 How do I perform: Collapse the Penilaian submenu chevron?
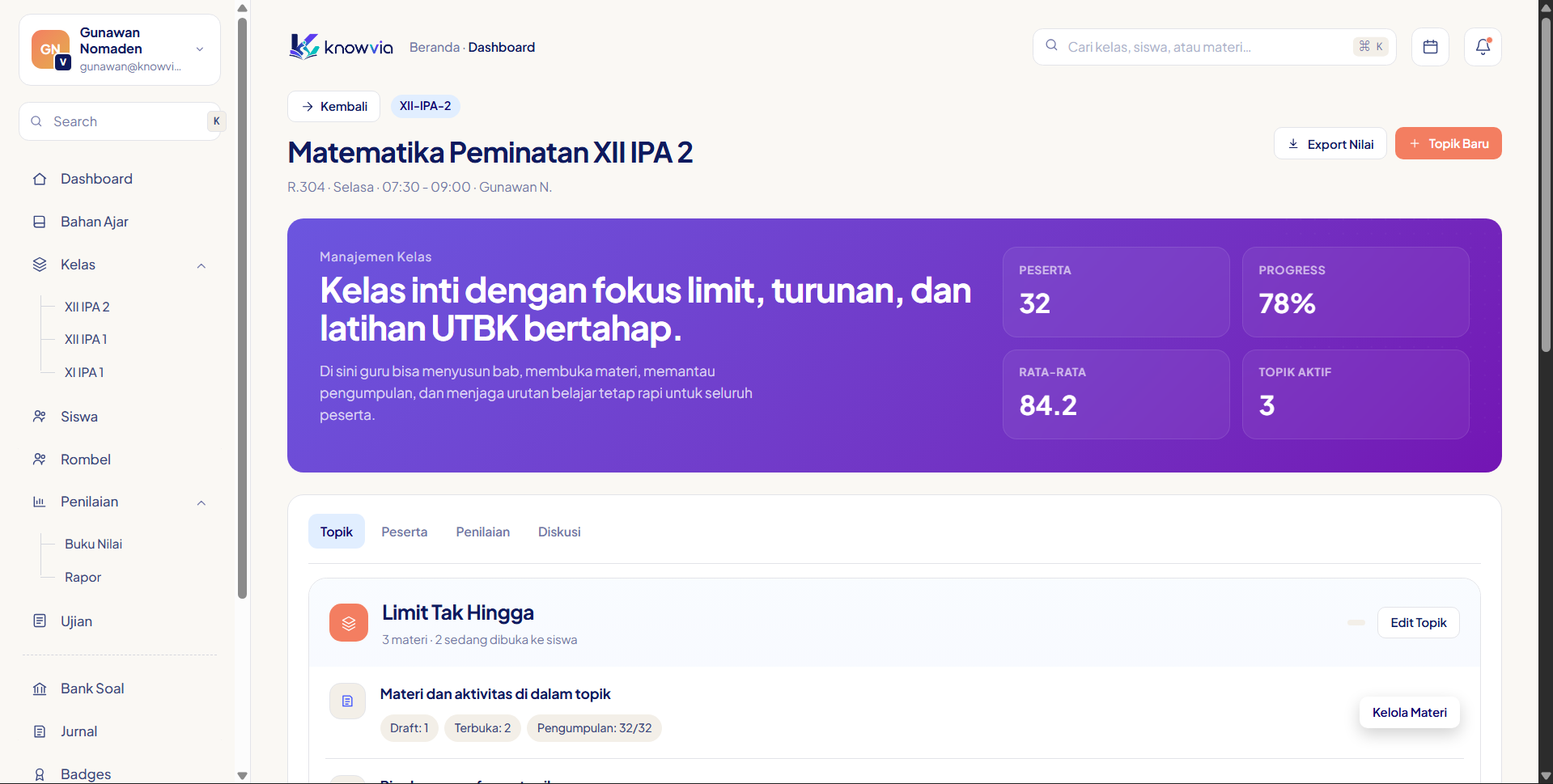click(202, 502)
